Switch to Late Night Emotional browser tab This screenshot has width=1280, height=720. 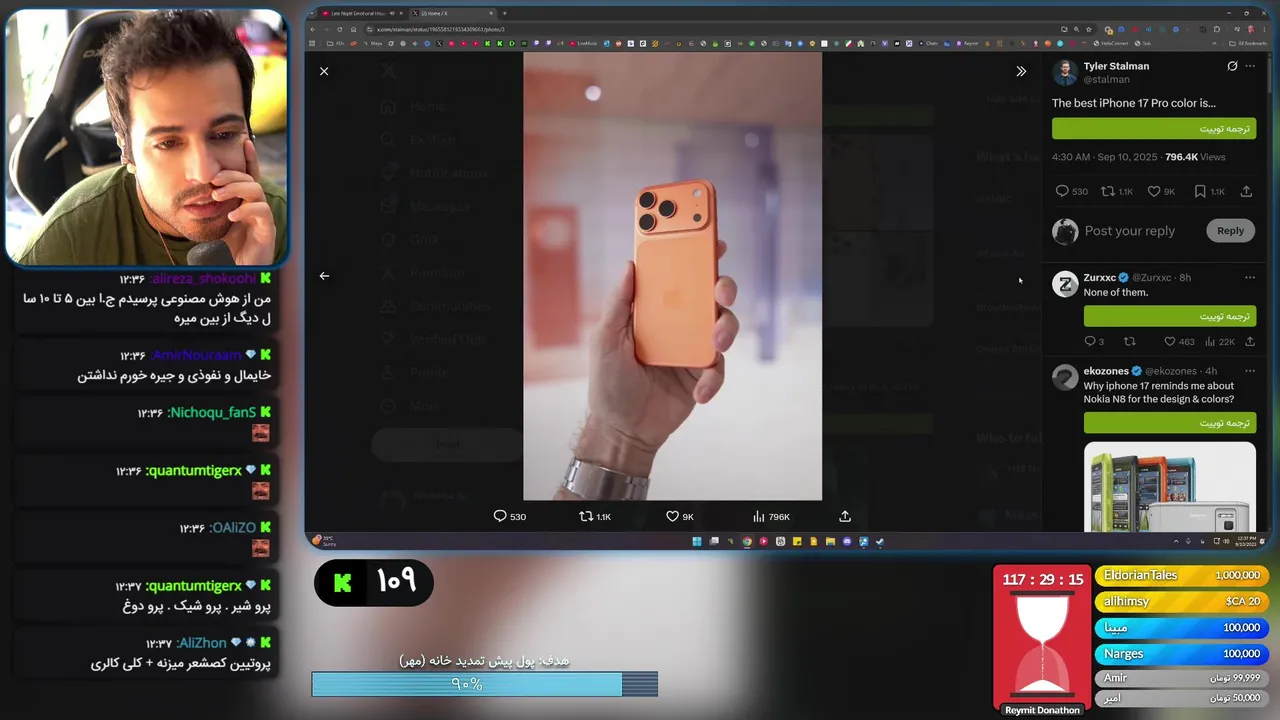tap(364, 13)
